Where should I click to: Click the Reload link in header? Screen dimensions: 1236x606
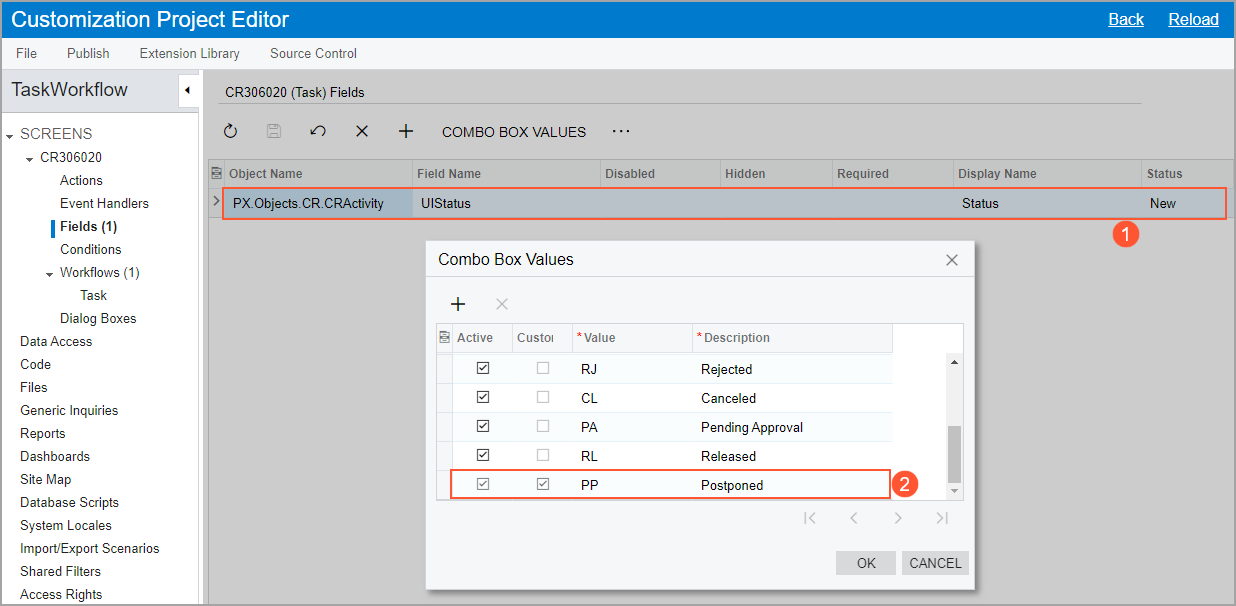pyautogui.click(x=1193, y=19)
